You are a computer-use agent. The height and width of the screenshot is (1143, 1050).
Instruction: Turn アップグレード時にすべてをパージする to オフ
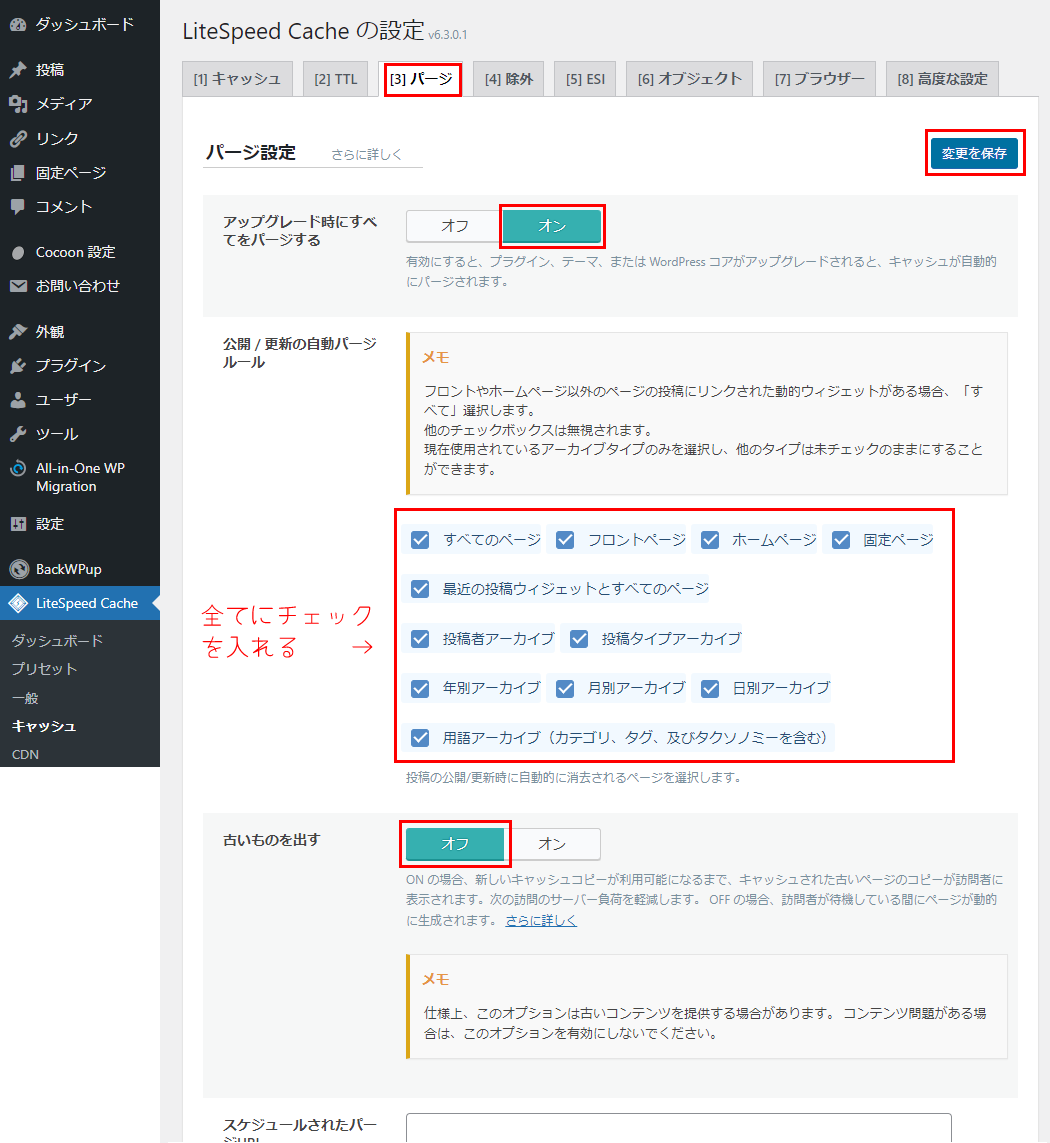tap(454, 226)
